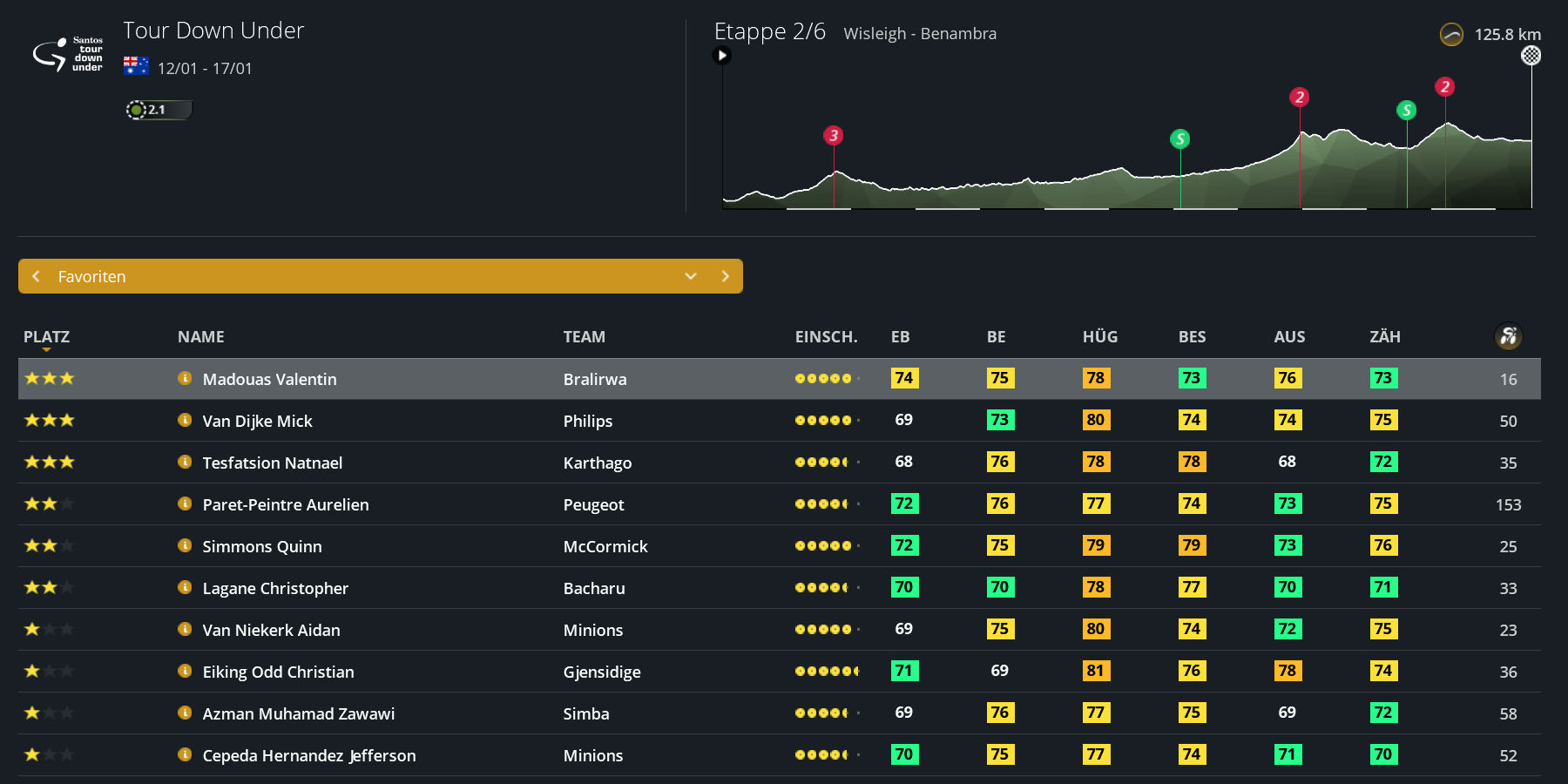Click the info icon beside Madouas Valentin
1568x784 pixels.
185,378
